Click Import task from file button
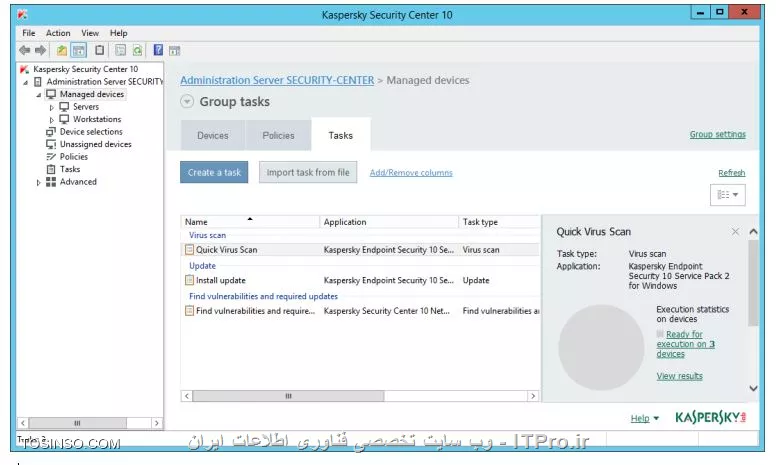Viewport: 776px width, 465px height. 308,172
